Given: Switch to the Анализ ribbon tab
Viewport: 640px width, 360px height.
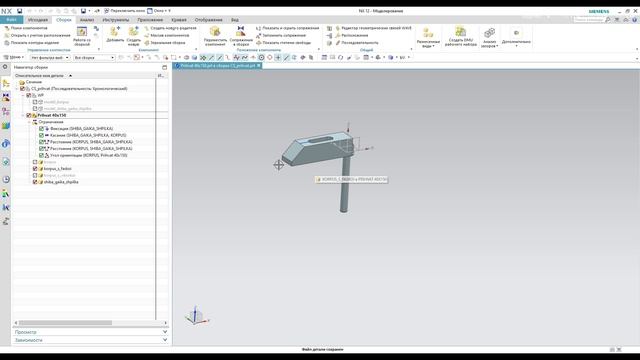Looking at the screenshot, I should pyautogui.click(x=87, y=20).
